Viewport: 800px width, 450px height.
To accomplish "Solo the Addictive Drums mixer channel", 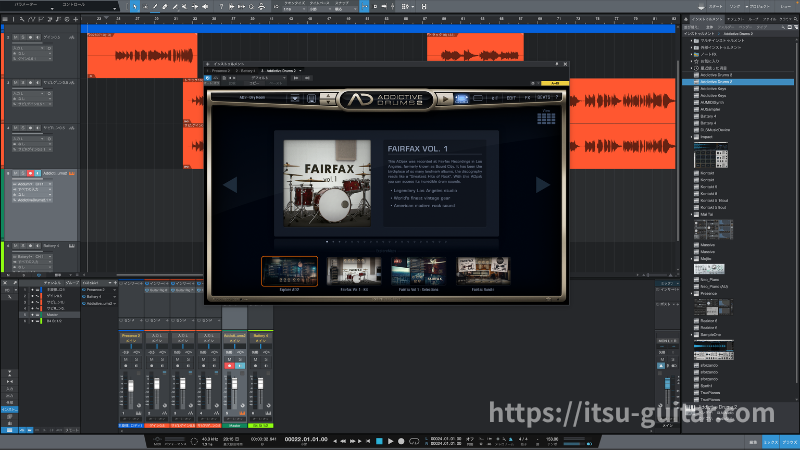I will coord(239,359).
